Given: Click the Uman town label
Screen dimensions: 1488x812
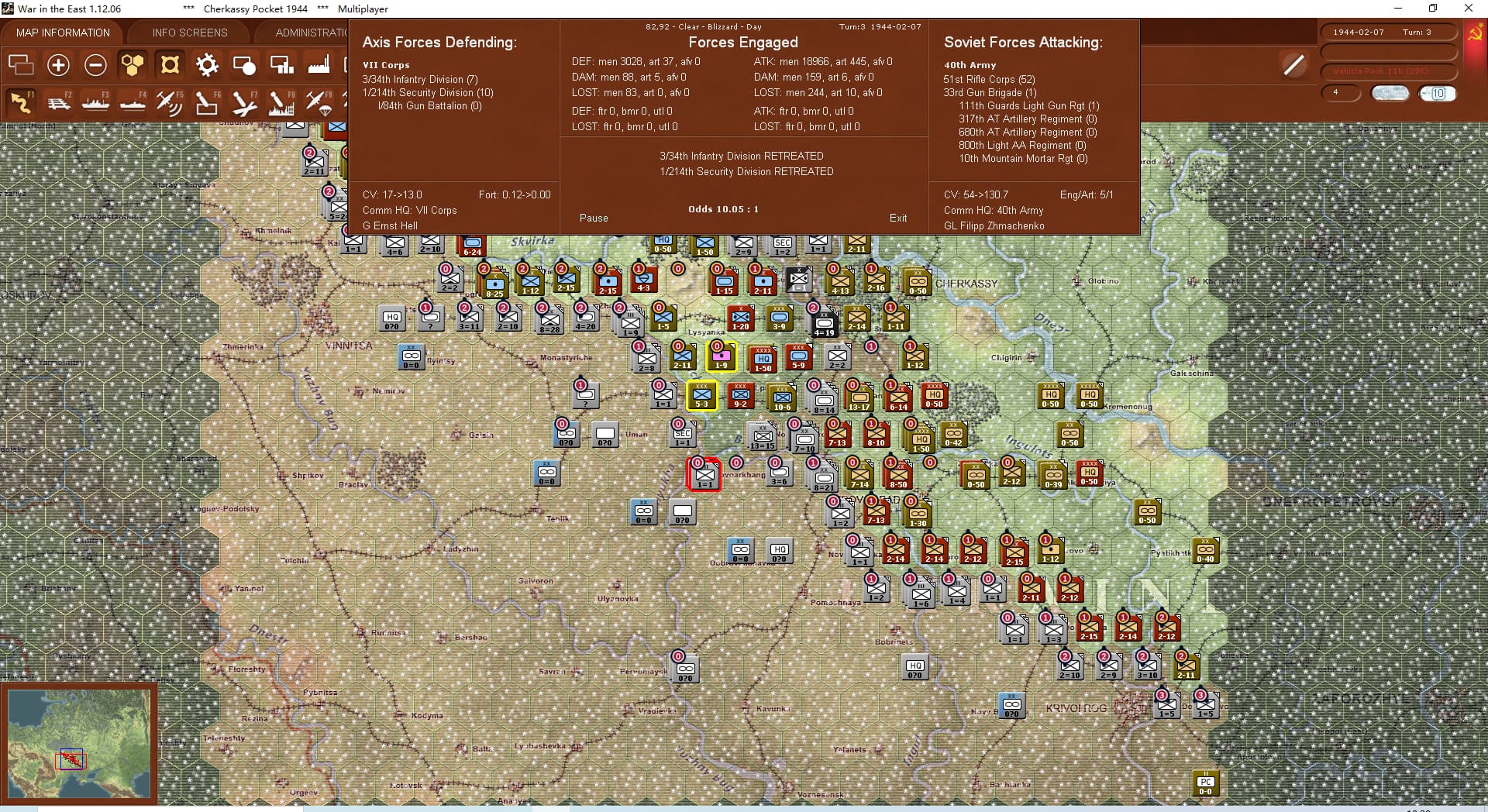Looking at the screenshot, I should pyautogui.click(x=636, y=435).
